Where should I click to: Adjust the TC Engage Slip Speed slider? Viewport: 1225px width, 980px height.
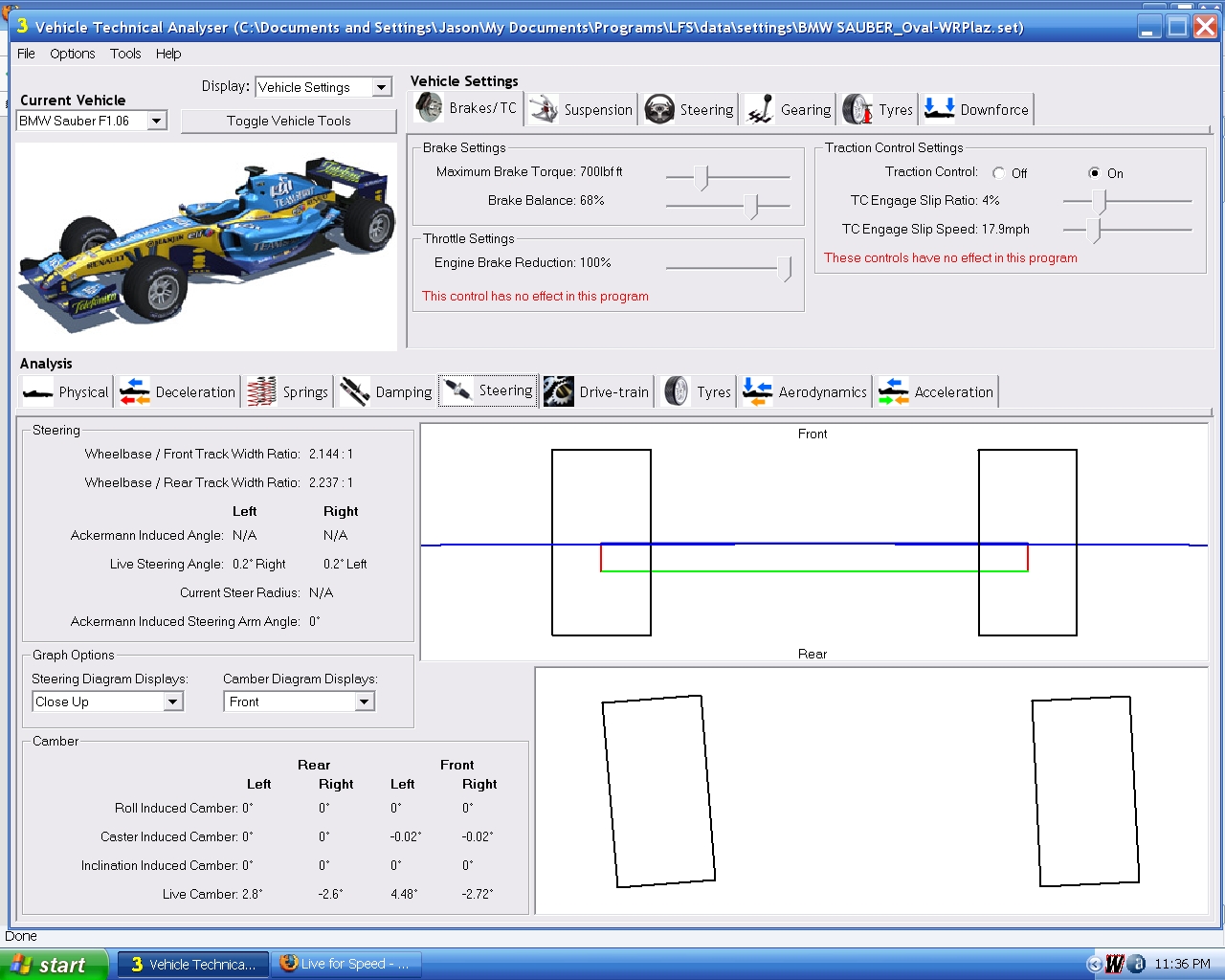[x=1094, y=230]
